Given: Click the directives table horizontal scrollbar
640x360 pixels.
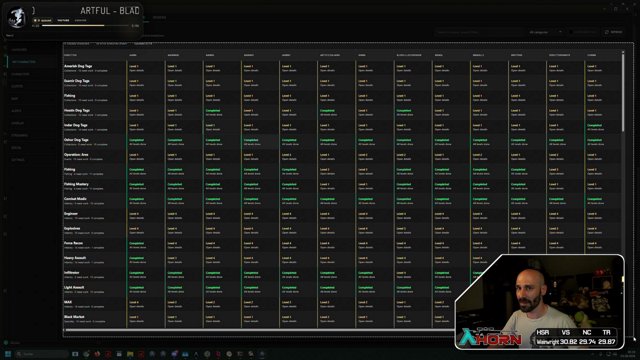Looking at the screenshot, I should (x=261, y=330).
